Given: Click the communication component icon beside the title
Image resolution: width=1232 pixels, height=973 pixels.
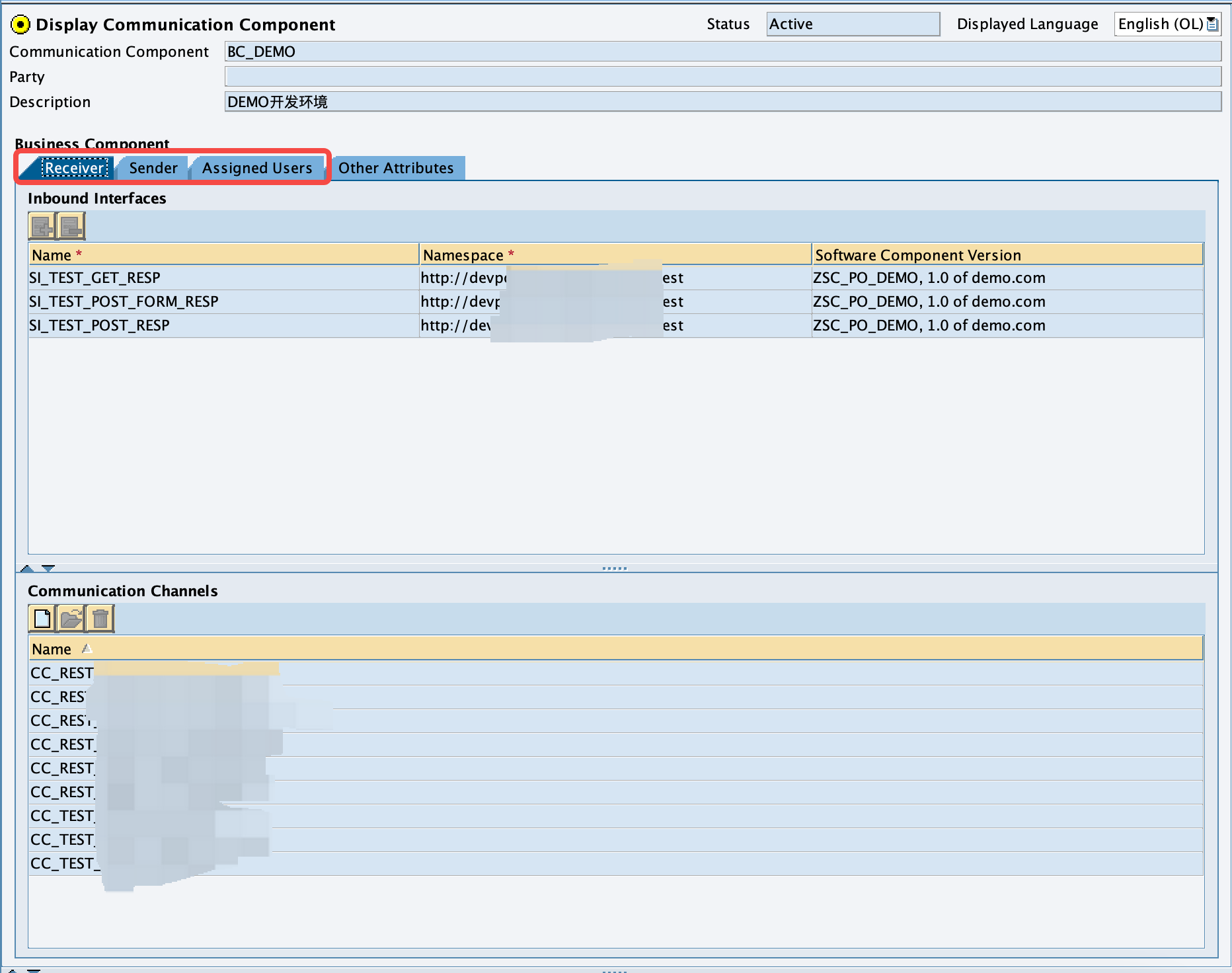Looking at the screenshot, I should point(20,25).
